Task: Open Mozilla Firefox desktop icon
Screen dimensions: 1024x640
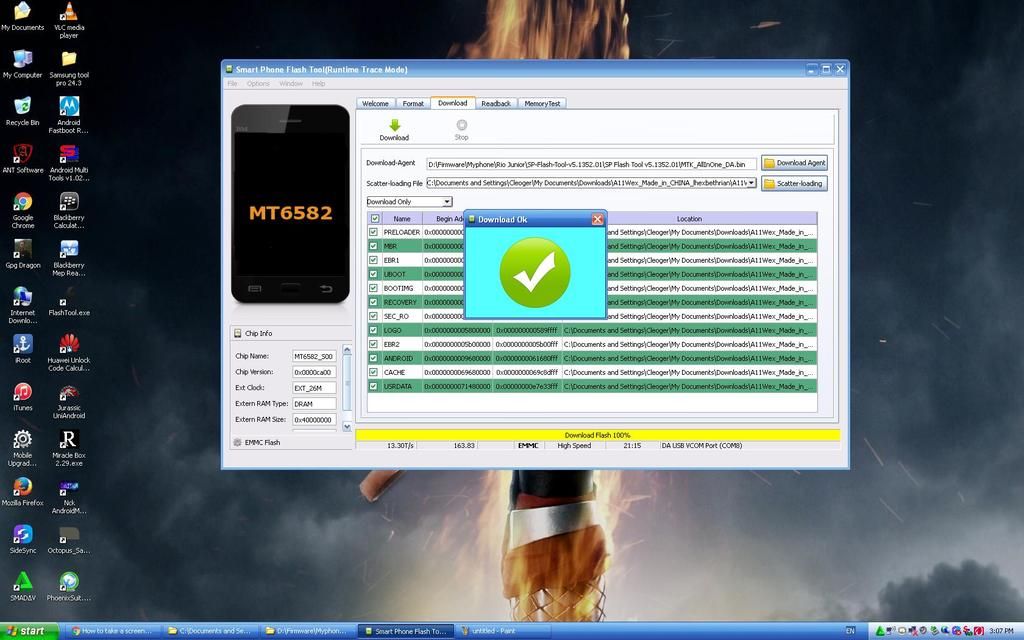Action: point(22,487)
